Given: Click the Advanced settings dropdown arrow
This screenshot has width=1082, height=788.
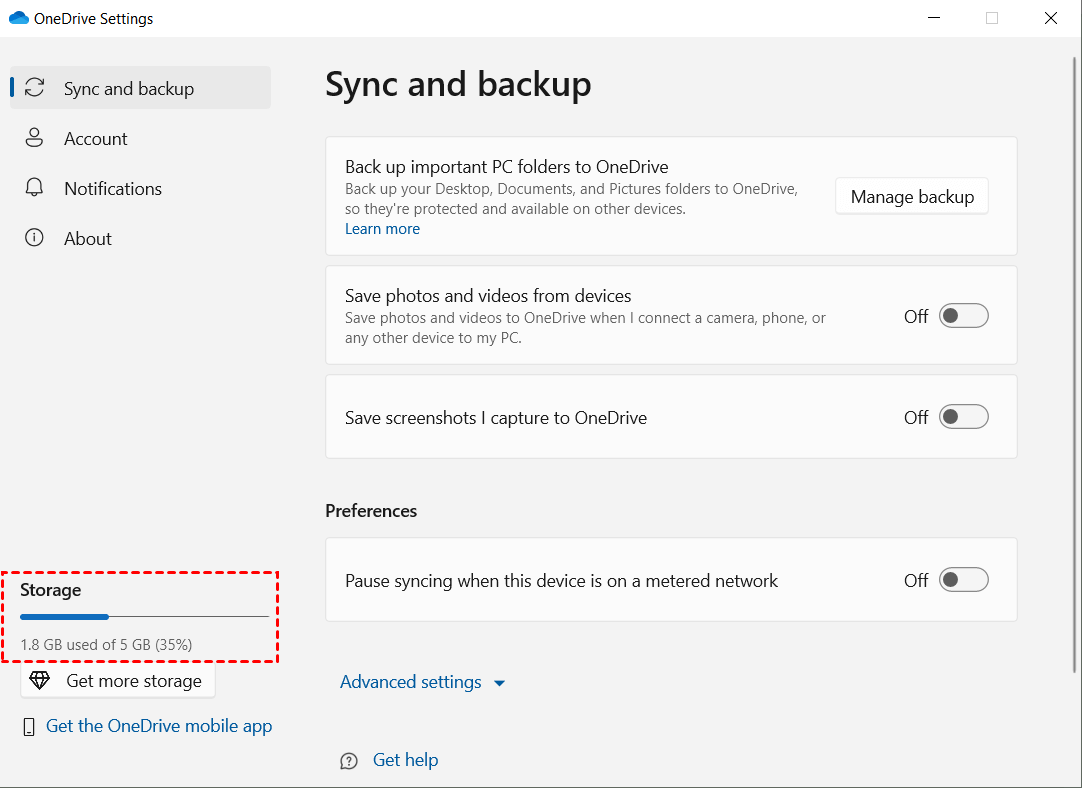Looking at the screenshot, I should [500, 683].
